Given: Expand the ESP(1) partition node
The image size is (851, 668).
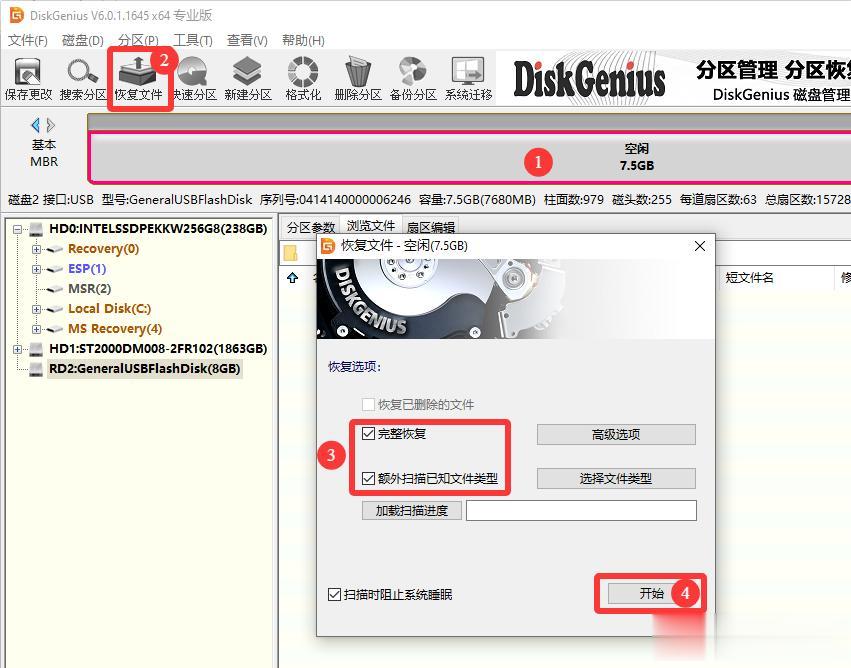Looking at the screenshot, I should 36,269.
